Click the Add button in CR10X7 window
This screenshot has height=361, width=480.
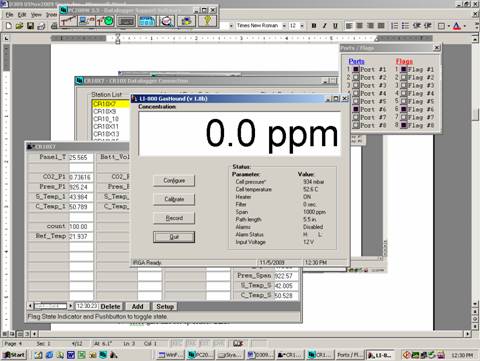[137, 306]
